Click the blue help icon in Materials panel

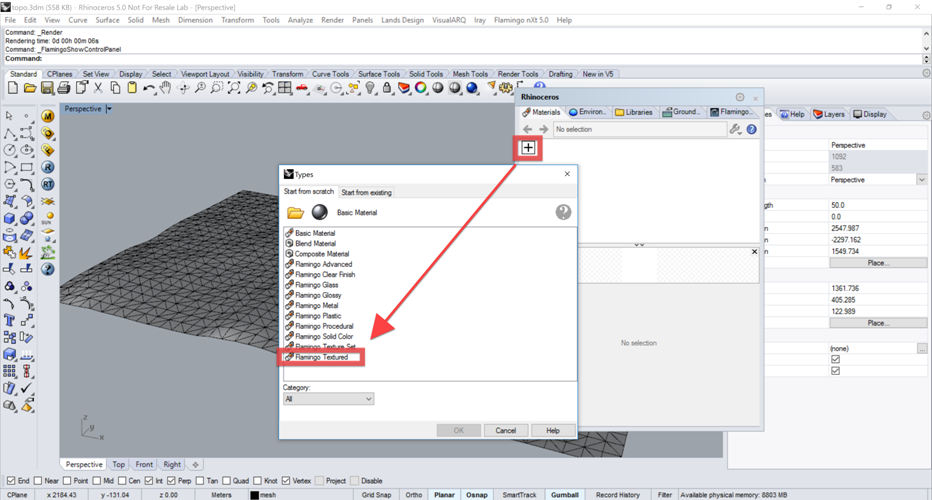tap(751, 129)
